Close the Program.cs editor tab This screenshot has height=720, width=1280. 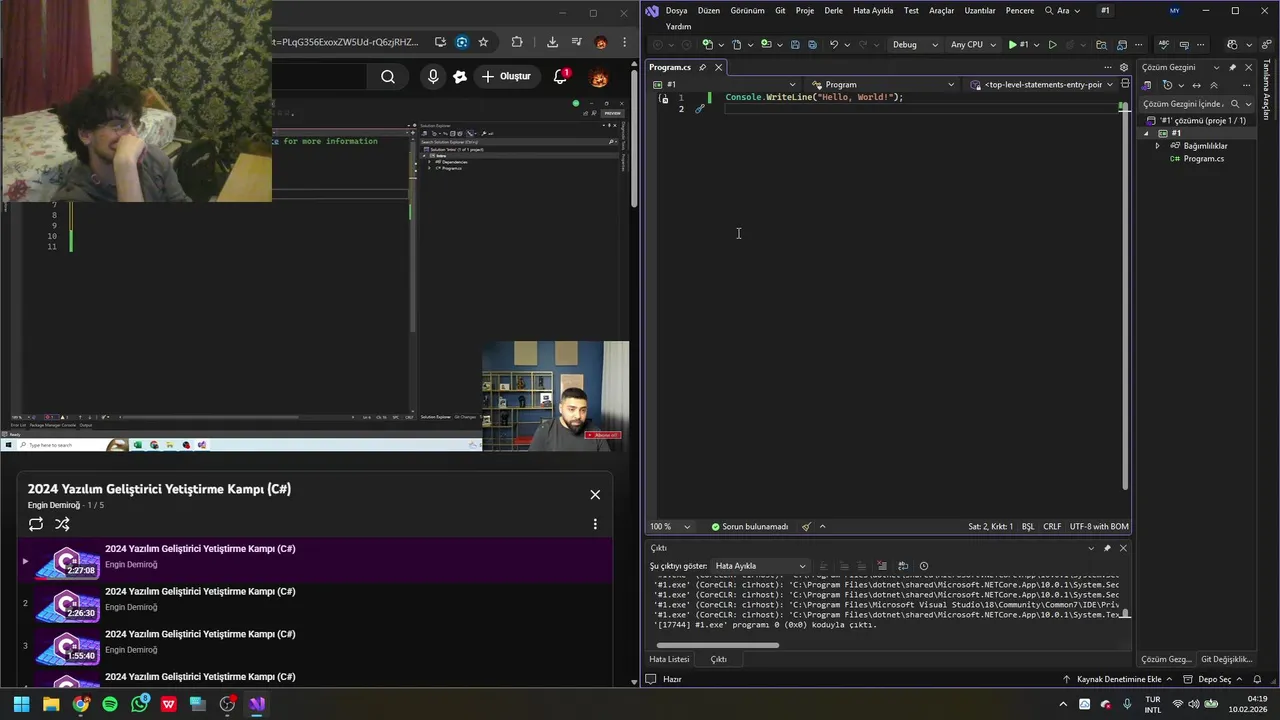coord(718,67)
